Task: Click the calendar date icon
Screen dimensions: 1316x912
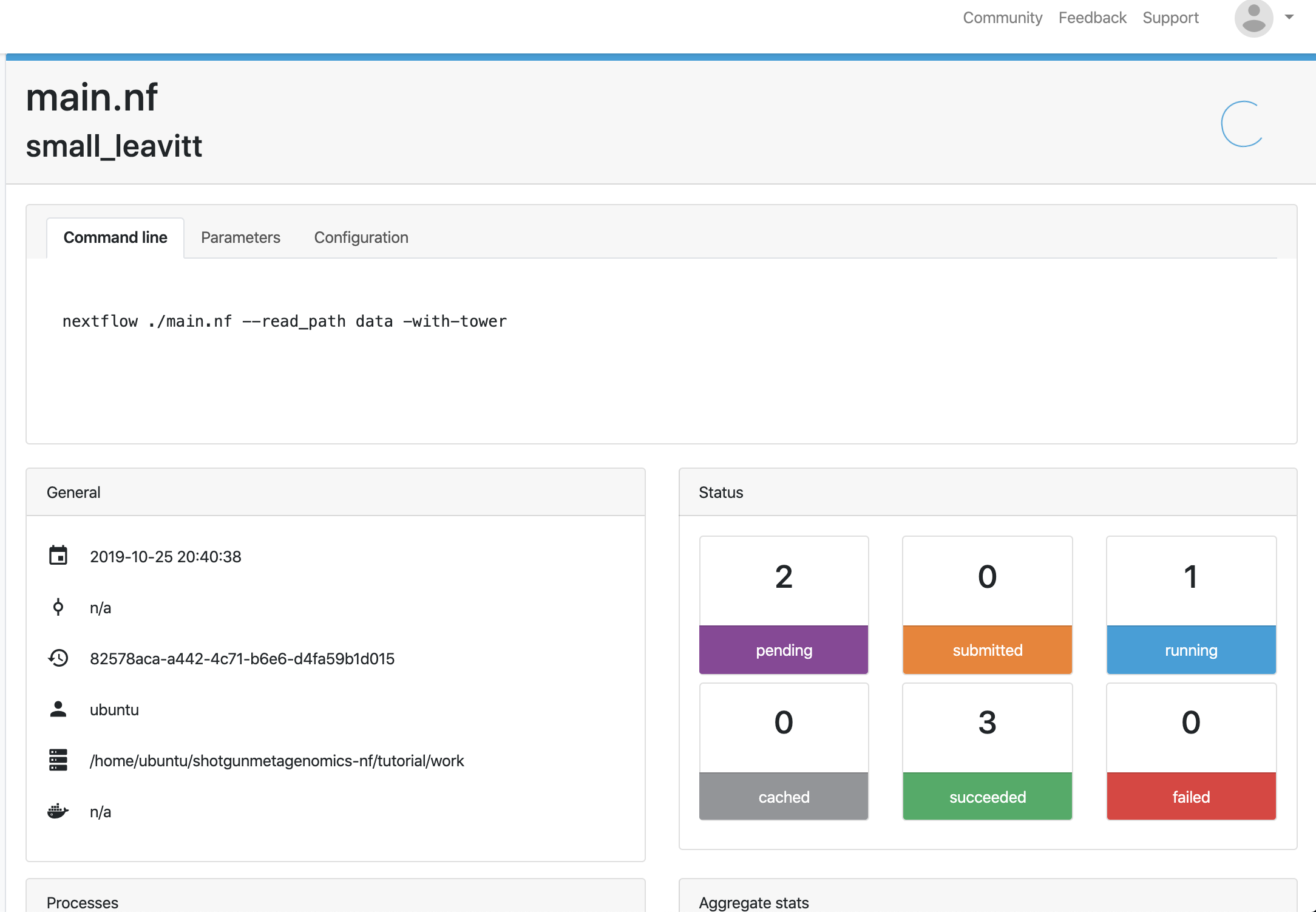Action: pos(58,556)
